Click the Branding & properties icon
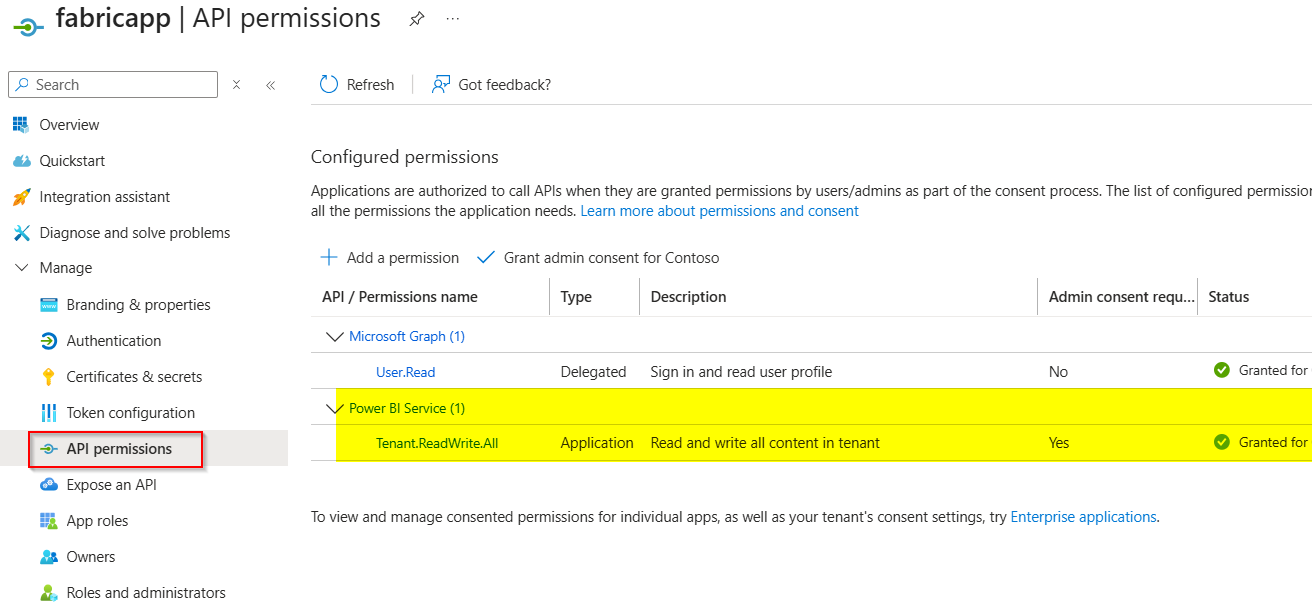1312x614 pixels. coord(48,305)
